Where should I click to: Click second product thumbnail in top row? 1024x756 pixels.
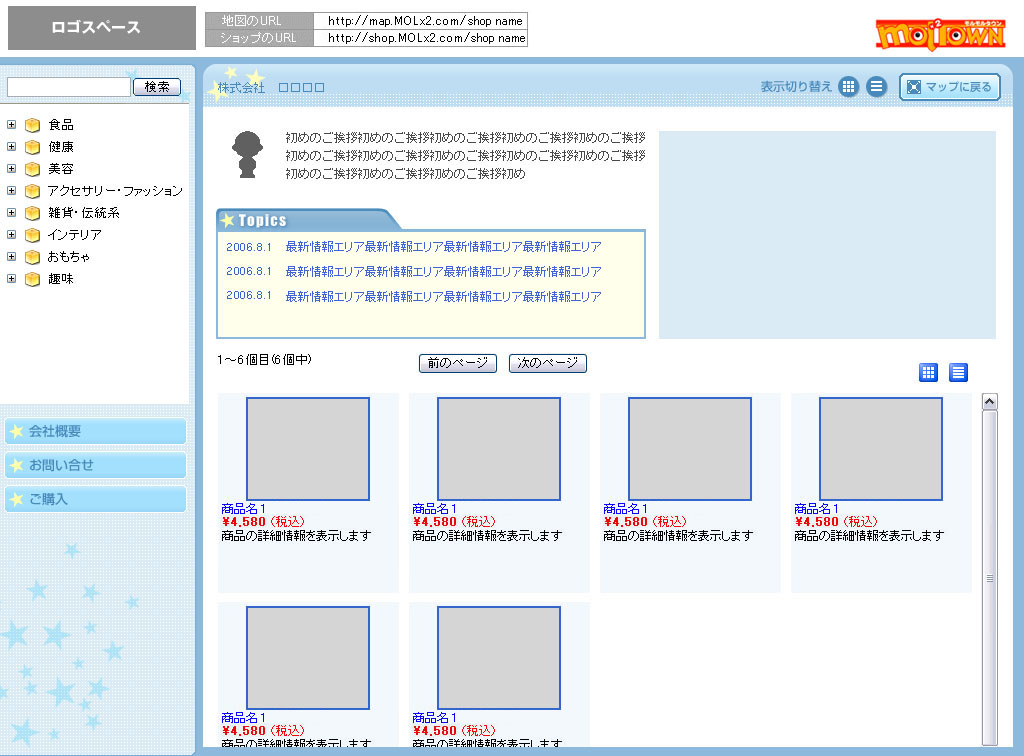pos(499,449)
